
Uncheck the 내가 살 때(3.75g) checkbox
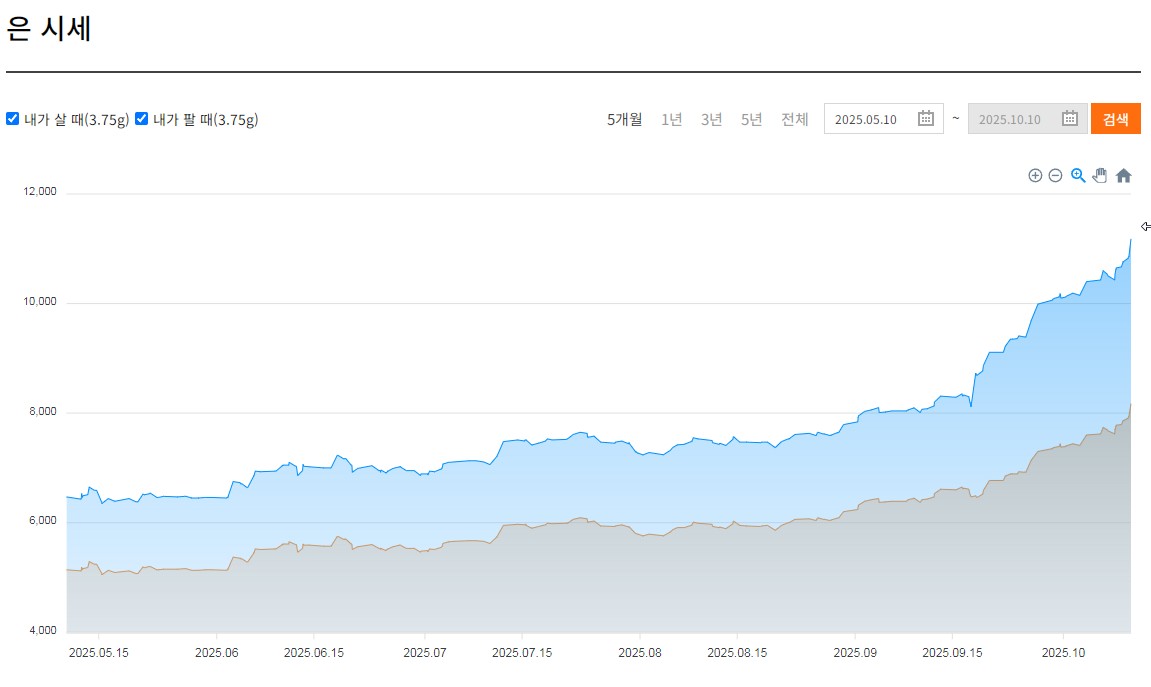click(13, 119)
